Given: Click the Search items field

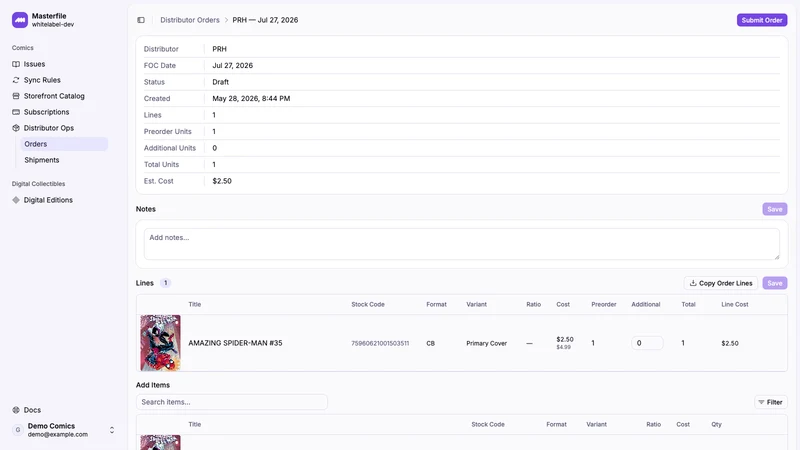Looking at the screenshot, I should pyautogui.click(x=232, y=402).
